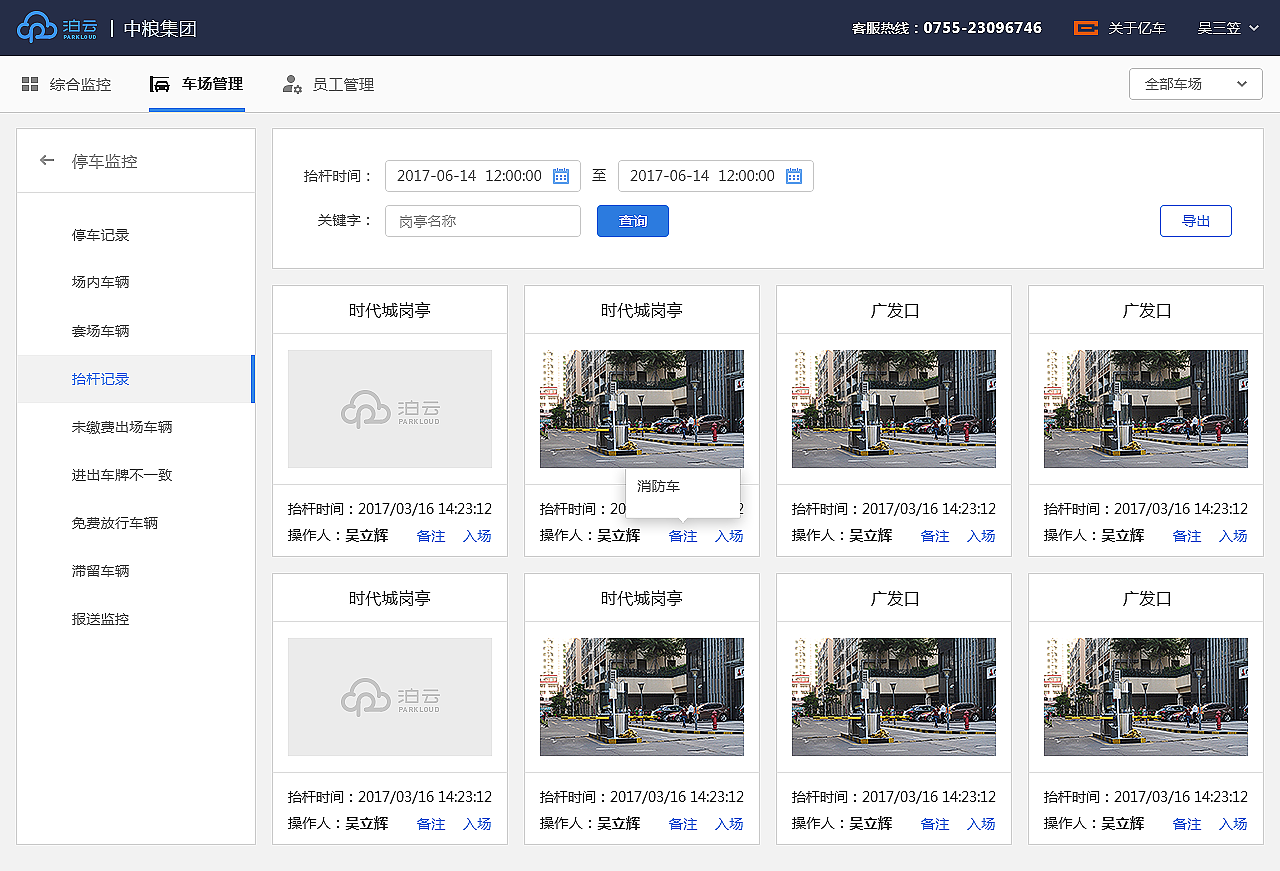This screenshot has height=871, width=1280.
Task: Open the end date calendar picker icon
Action: (793, 175)
